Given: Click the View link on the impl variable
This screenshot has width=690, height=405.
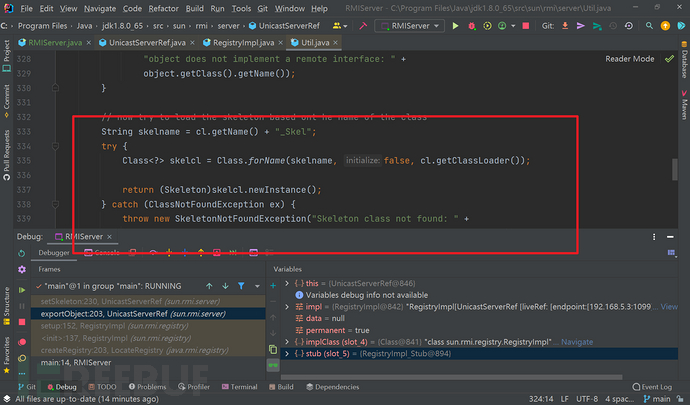Looking at the screenshot, I should (x=669, y=307).
